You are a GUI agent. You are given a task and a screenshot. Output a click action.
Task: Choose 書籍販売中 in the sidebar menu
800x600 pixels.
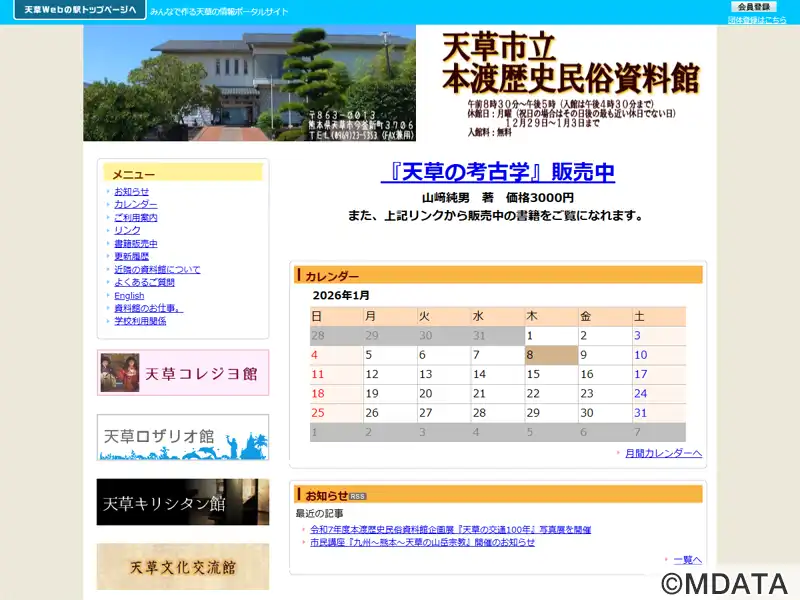135,244
